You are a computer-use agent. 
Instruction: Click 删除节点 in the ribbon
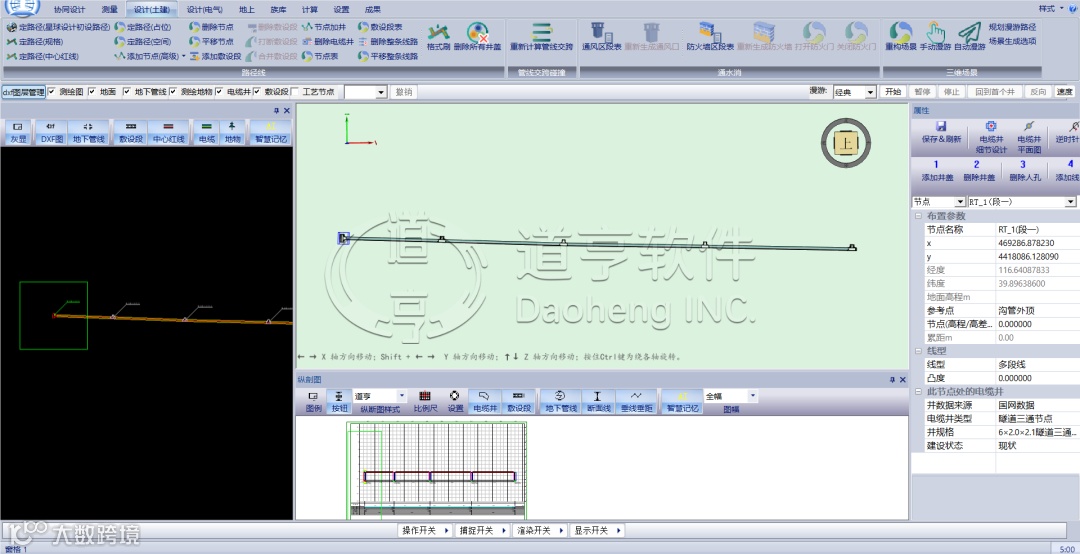click(x=211, y=27)
